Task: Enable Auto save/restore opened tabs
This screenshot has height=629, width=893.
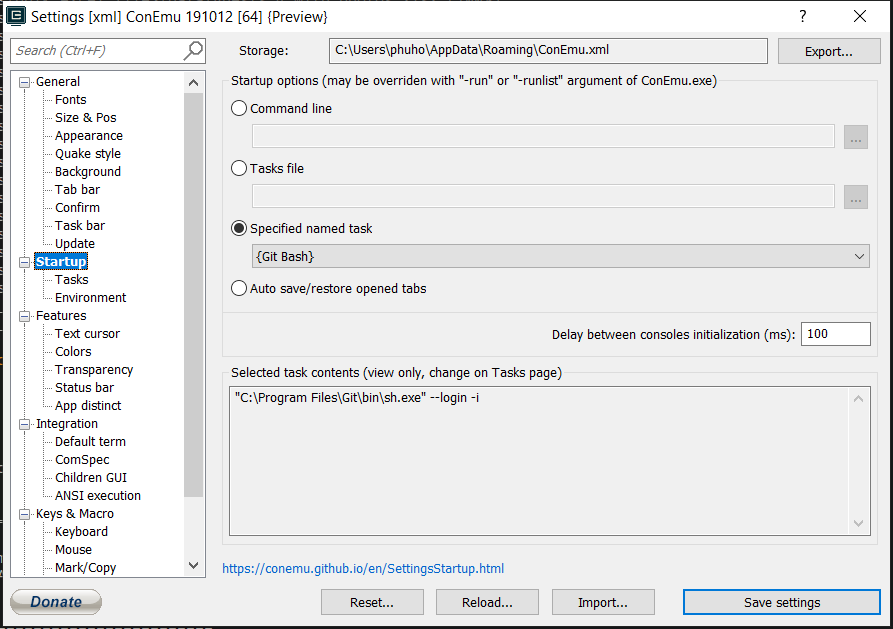Action: 239,289
